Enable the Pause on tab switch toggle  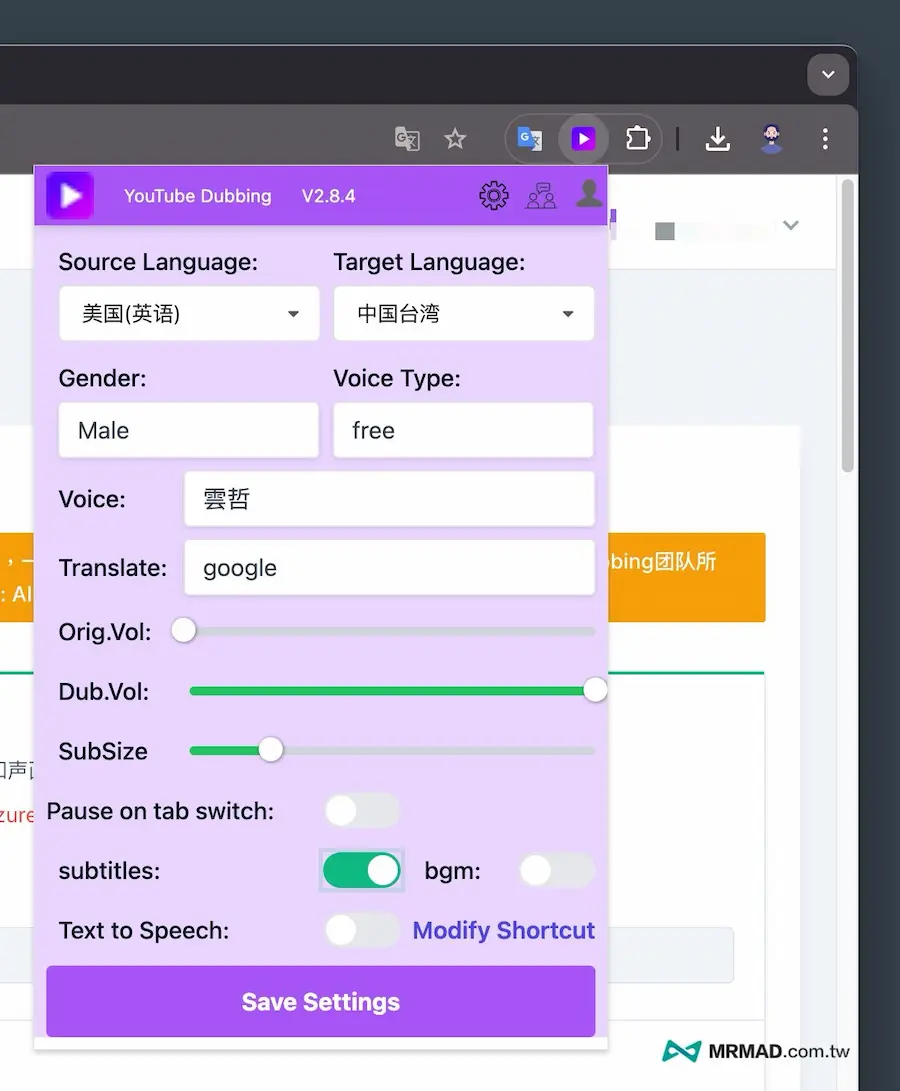(361, 811)
